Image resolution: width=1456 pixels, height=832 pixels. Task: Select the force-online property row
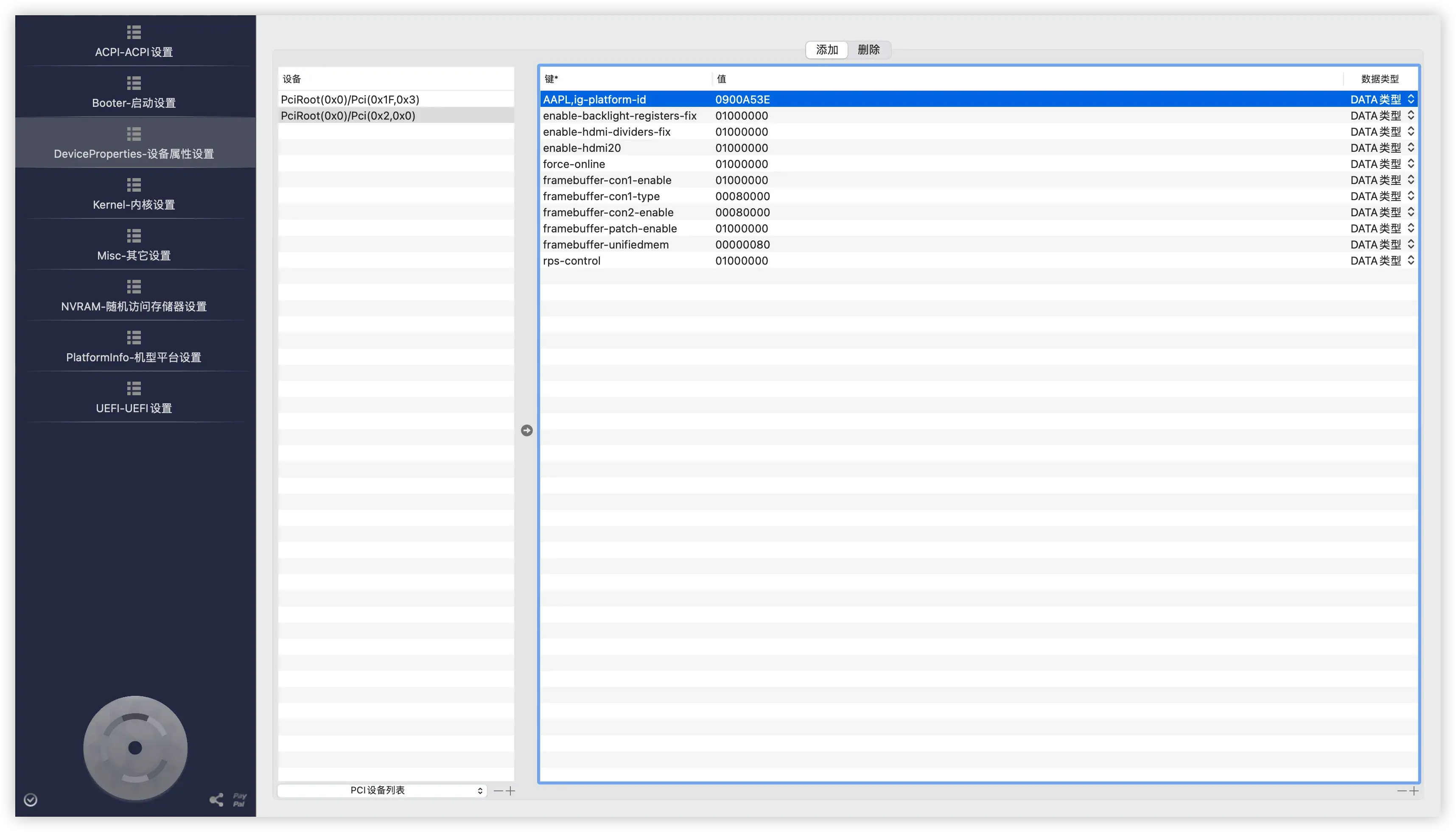tap(574, 164)
